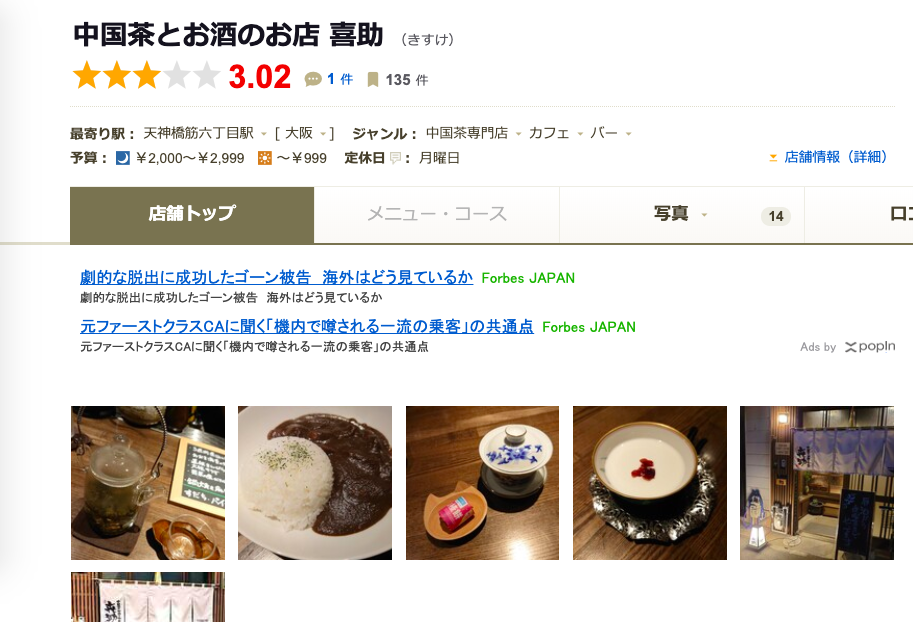Click the popIn ads logo
The image size is (913, 622).
tap(870, 347)
